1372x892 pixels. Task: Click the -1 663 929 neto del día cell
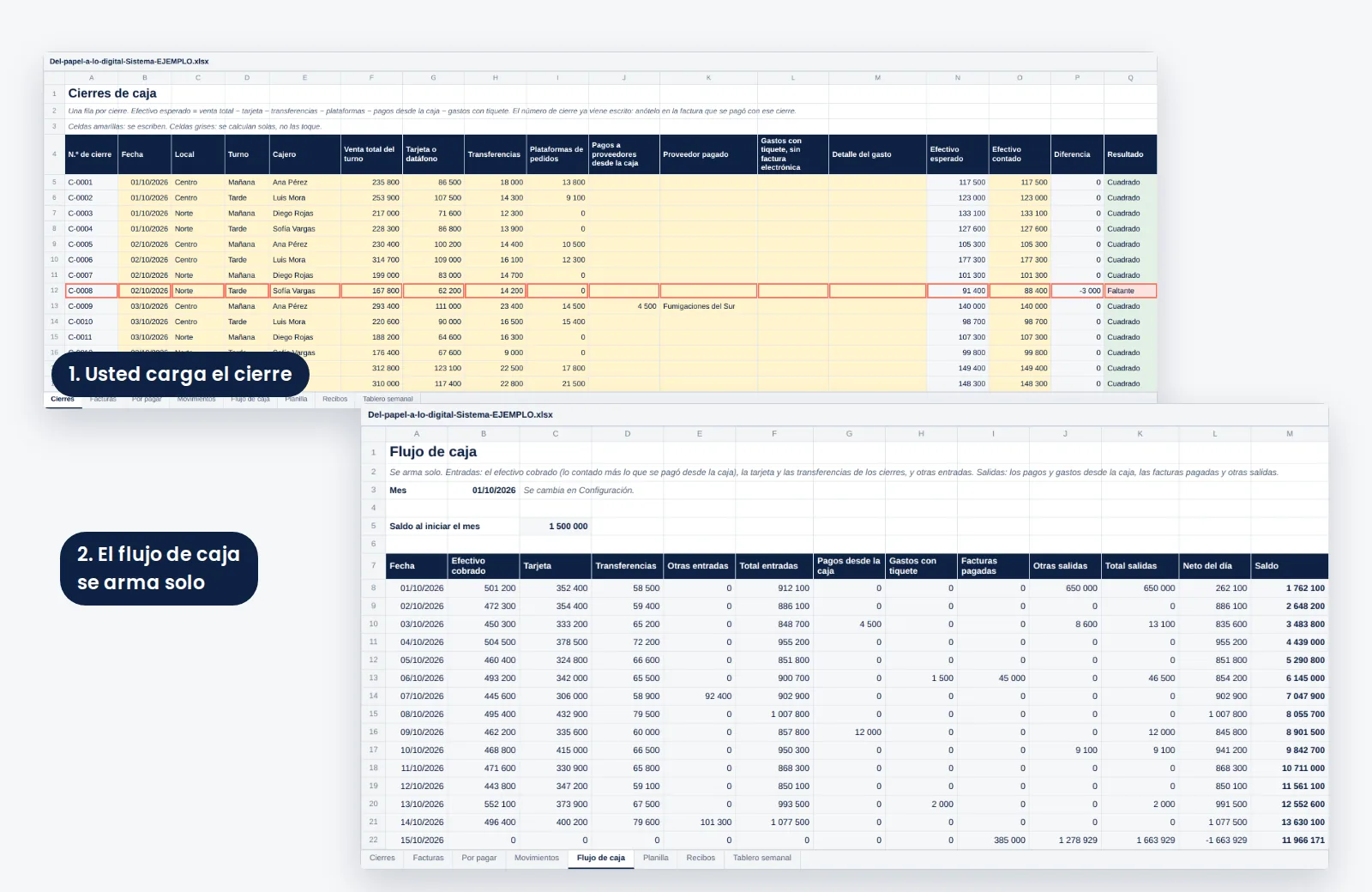point(1214,840)
